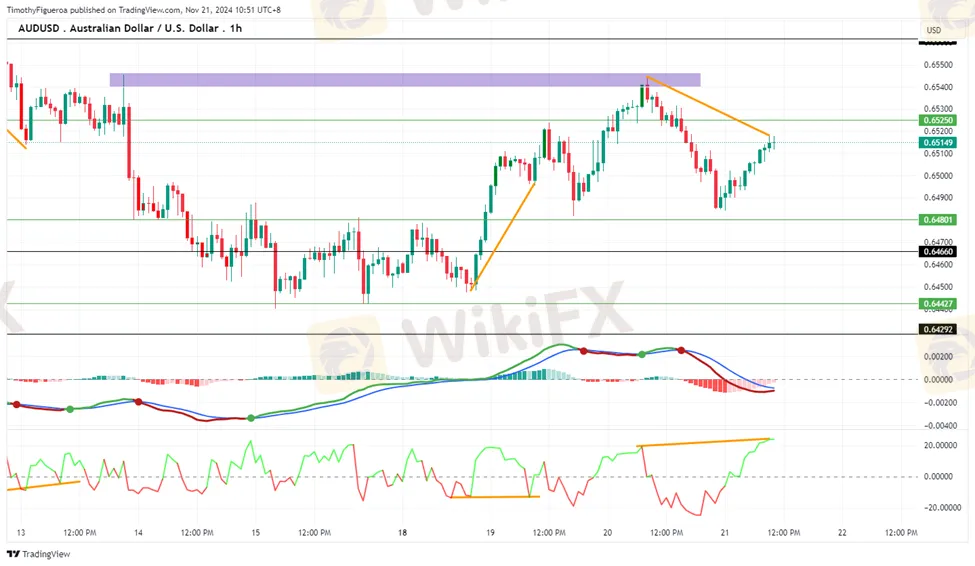Select the 0.65250 green price level label
The image size is (975, 566).
937,120
